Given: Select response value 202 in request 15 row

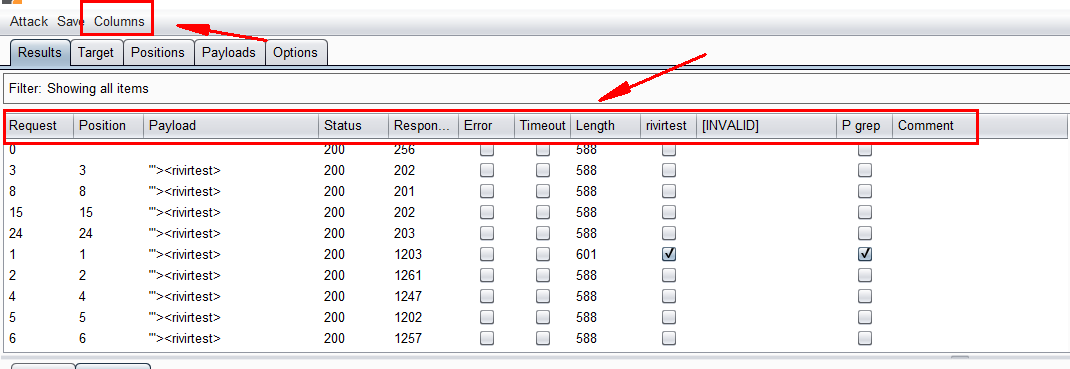Looking at the screenshot, I should tap(405, 212).
